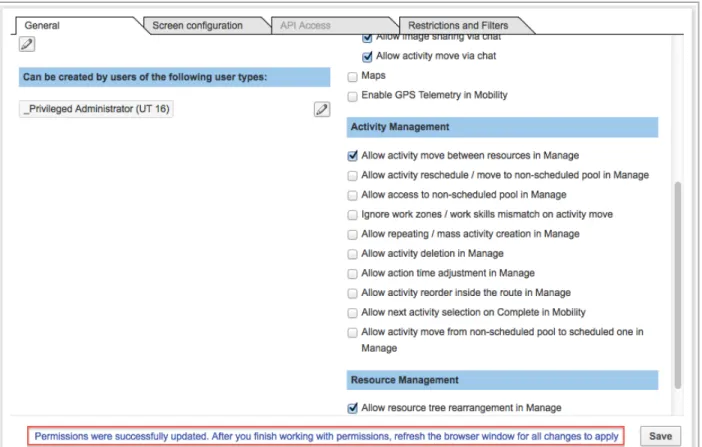Viewport: 702px width, 447px height.
Task: Enable the Maps checkbox
Action: point(352,77)
